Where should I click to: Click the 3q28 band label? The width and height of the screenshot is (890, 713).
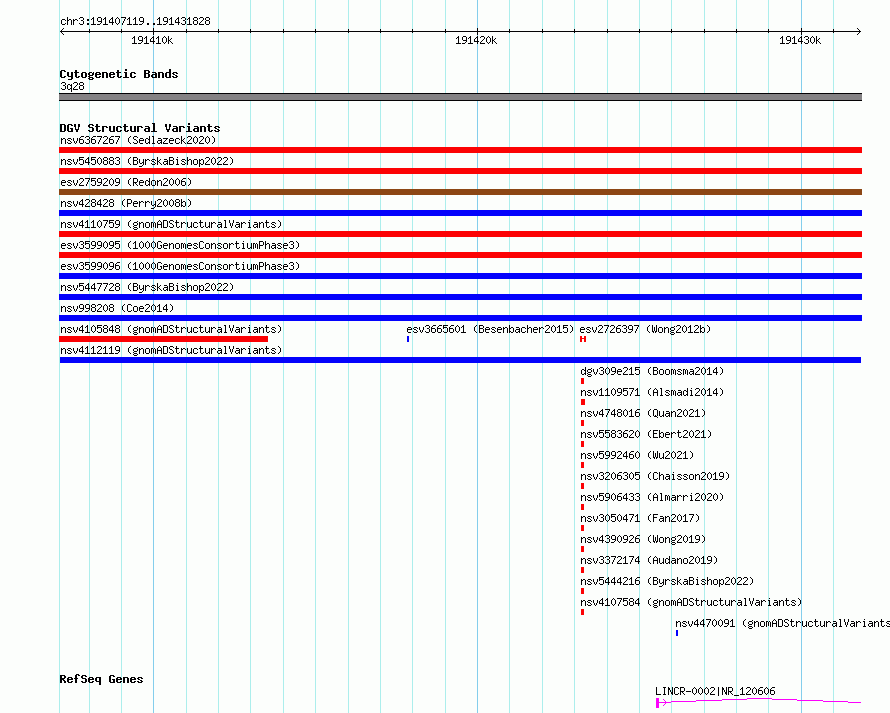pos(72,86)
